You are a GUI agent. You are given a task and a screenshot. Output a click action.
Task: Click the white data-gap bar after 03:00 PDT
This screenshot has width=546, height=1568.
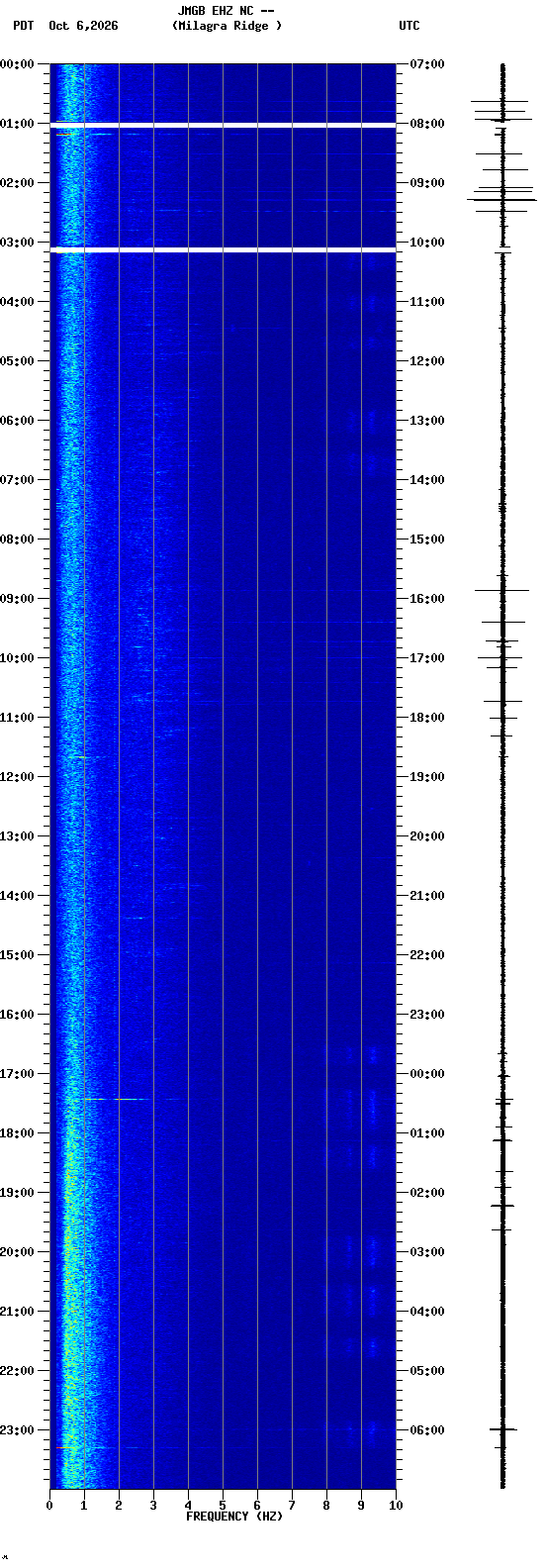[x=223, y=250]
